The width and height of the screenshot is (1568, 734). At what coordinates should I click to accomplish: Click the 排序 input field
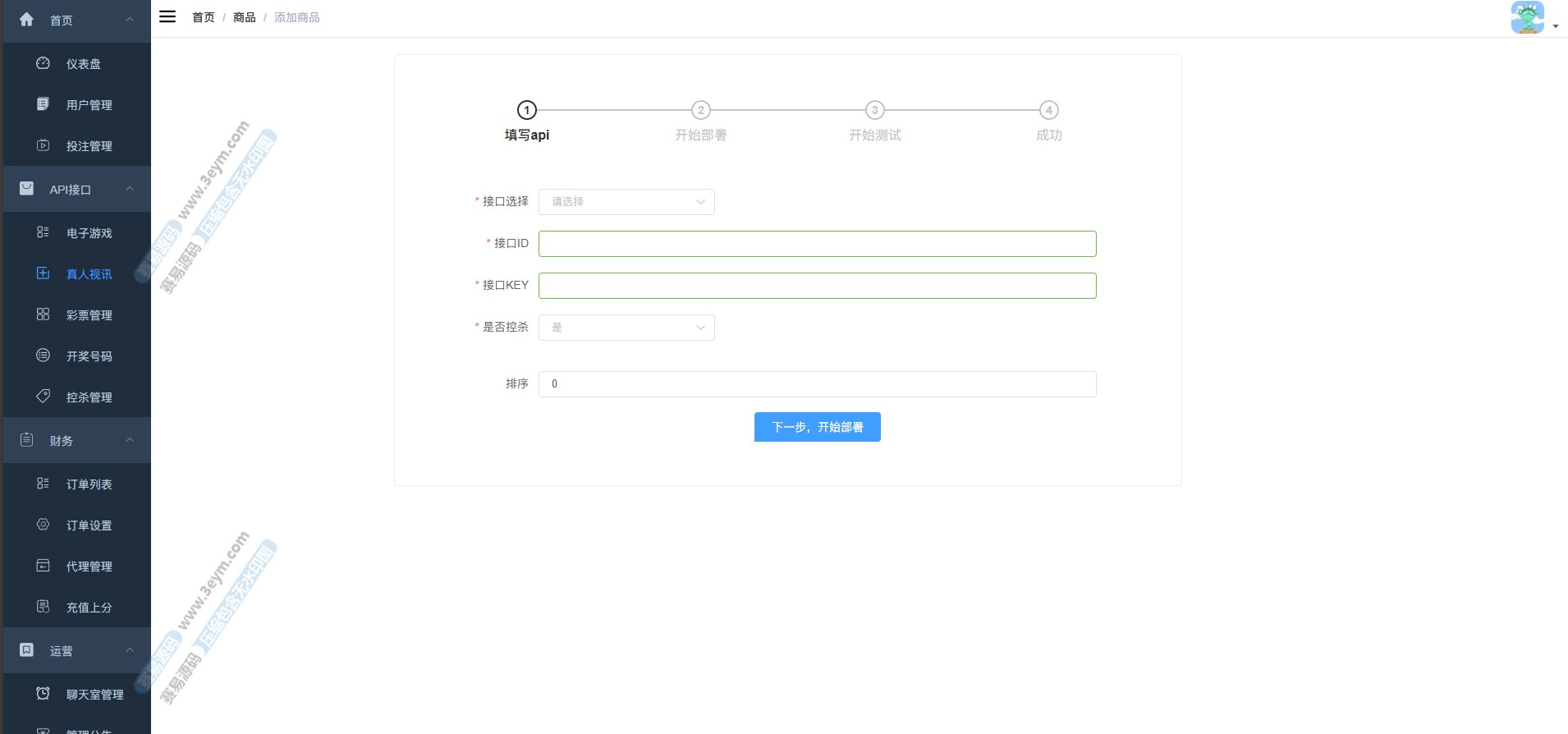click(817, 384)
